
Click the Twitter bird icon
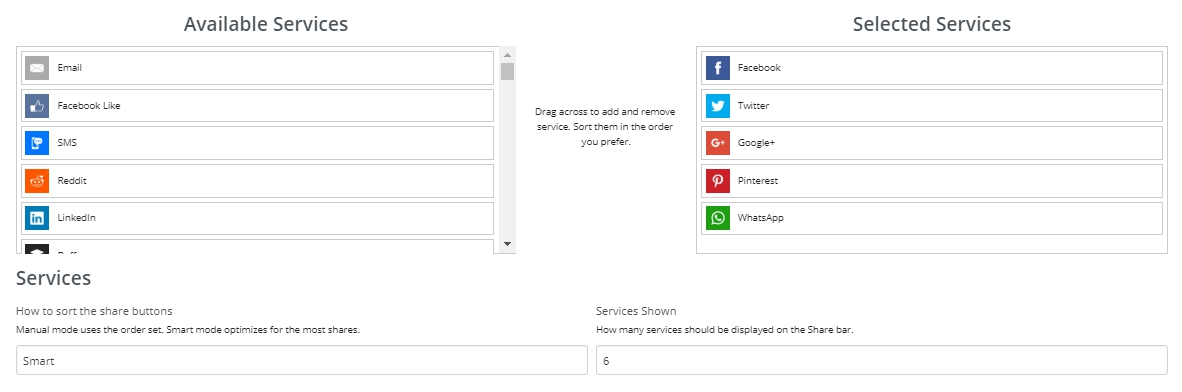coord(718,106)
